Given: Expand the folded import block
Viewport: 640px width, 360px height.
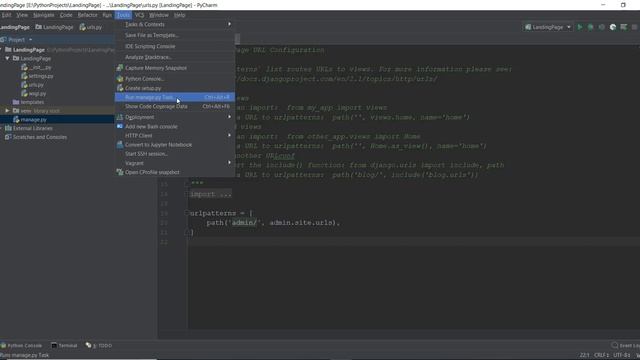Looking at the screenshot, I should [211, 194].
